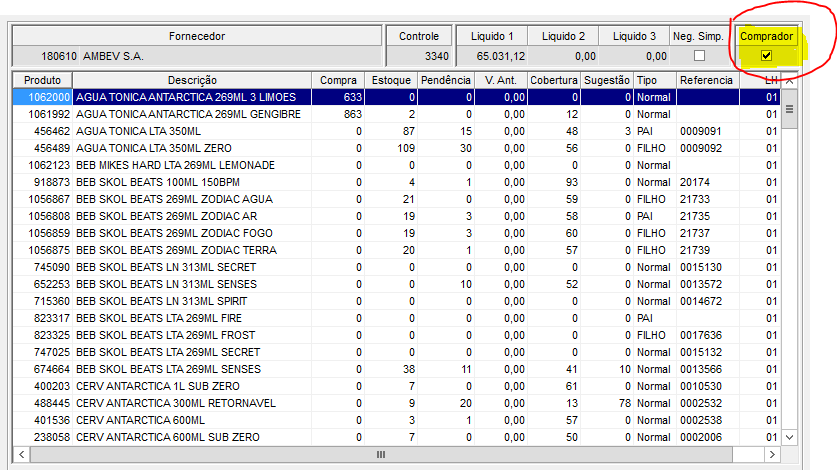Screen dimensions: 837x470
Task: Click the V. Ant. column header
Action: [501, 80]
